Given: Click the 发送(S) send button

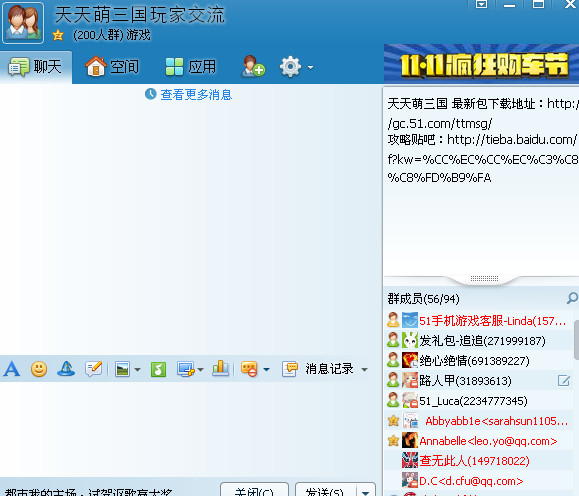Looking at the screenshot, I should coord(325,490).
